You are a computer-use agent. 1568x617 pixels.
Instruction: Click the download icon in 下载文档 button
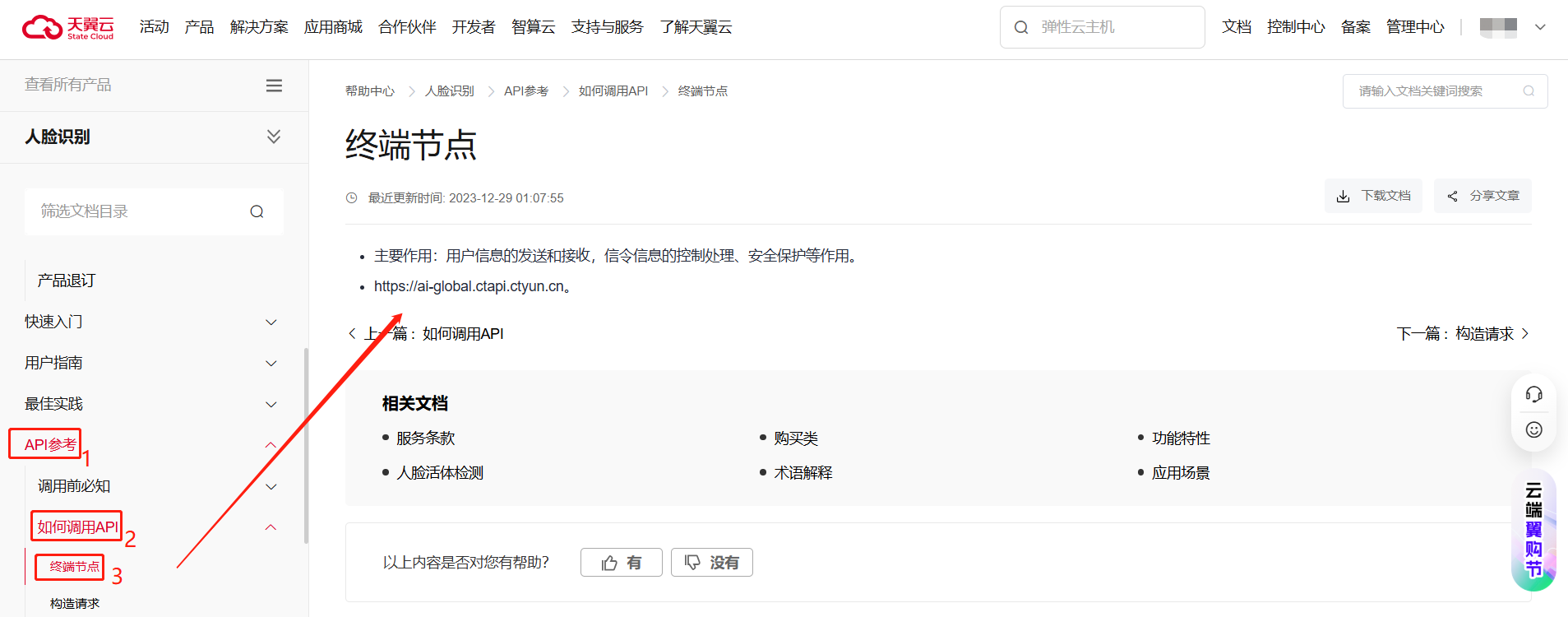coord(1343,196)
